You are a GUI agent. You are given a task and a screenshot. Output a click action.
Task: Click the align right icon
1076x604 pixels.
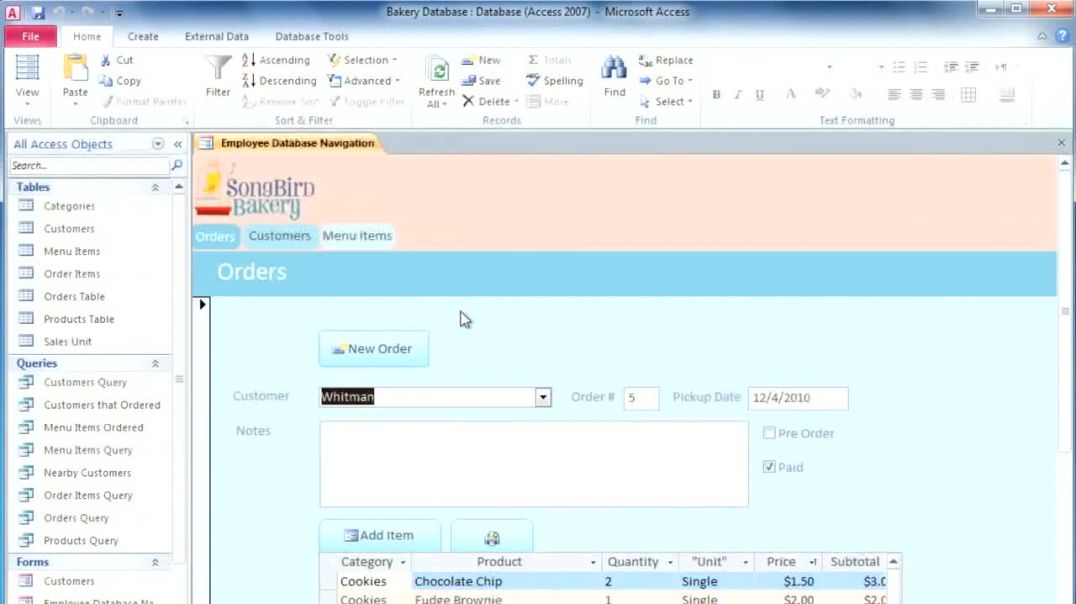click(938, 95)
